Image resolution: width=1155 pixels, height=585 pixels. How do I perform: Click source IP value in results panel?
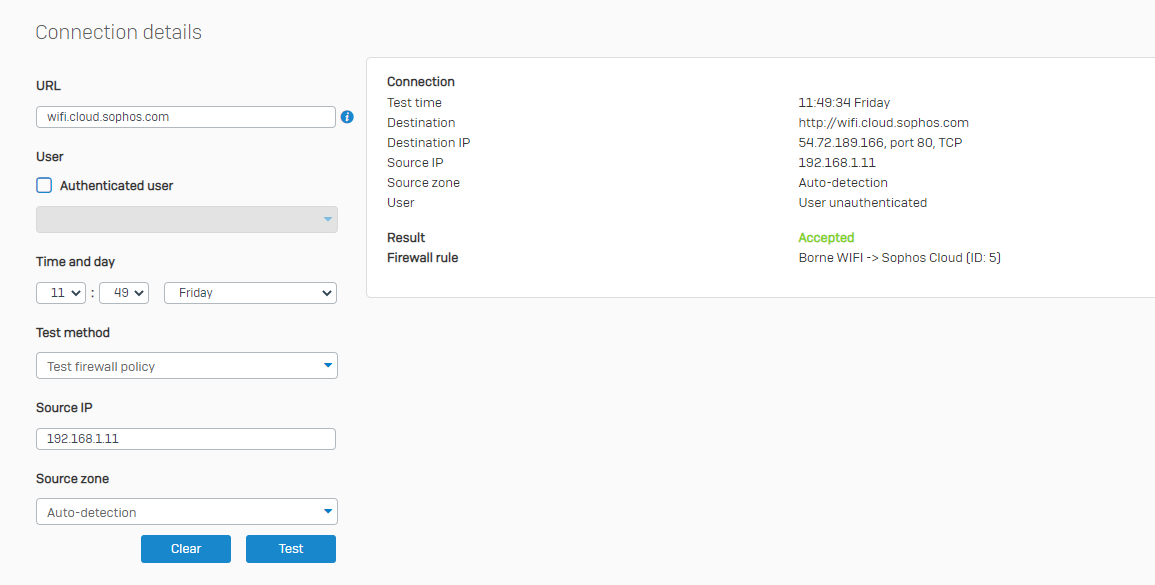(x=837, y=163)
